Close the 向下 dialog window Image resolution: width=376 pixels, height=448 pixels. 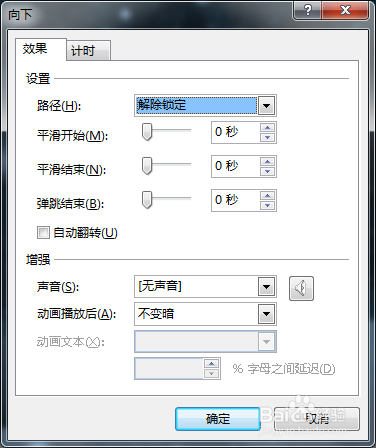click(x=345, y=11)
